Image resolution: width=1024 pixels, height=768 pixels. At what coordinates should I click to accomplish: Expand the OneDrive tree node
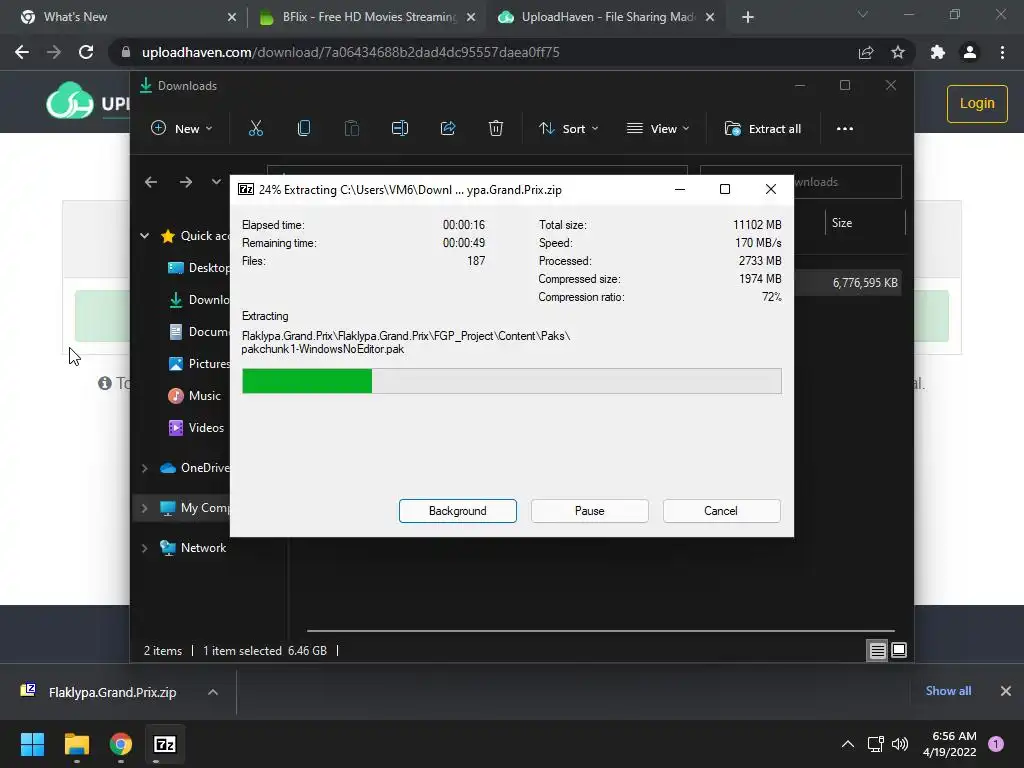click(x=144, y=468)
